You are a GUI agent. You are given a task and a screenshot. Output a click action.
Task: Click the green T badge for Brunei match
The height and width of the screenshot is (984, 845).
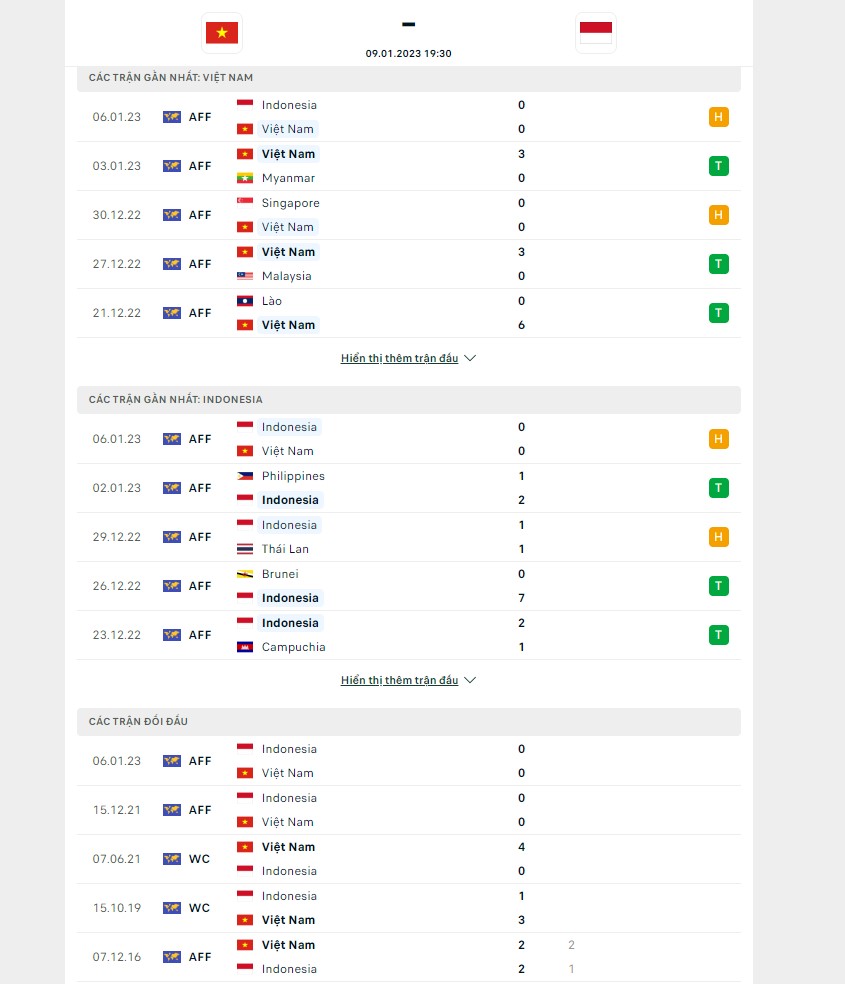[x=718, y=586]
